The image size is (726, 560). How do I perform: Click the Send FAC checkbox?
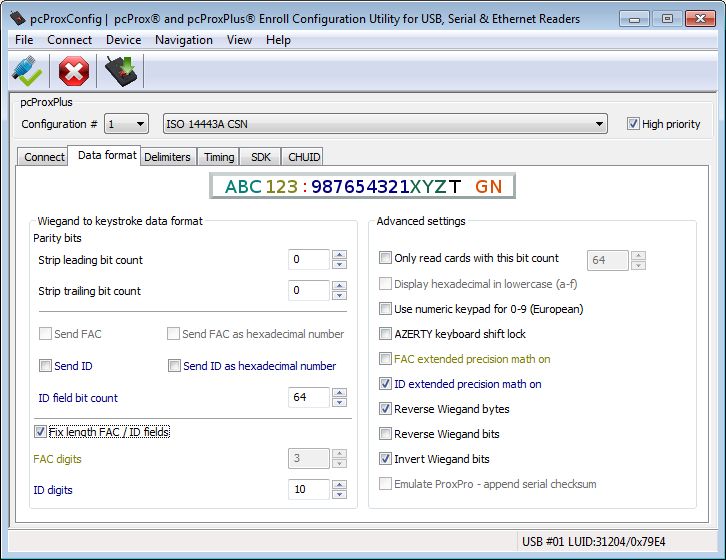tap(45, 333)
